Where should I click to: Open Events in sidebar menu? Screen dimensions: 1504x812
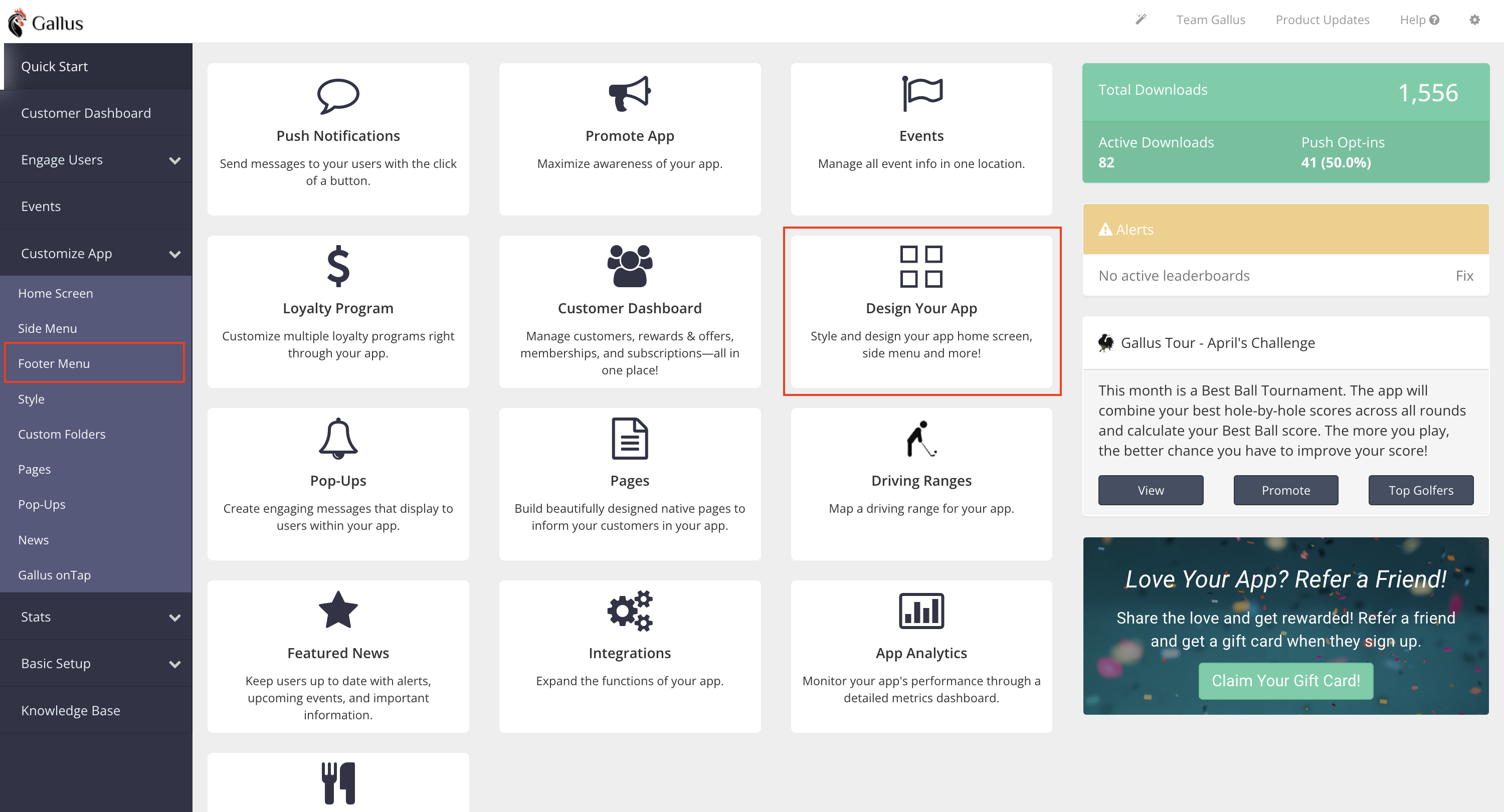click(96, 207)
